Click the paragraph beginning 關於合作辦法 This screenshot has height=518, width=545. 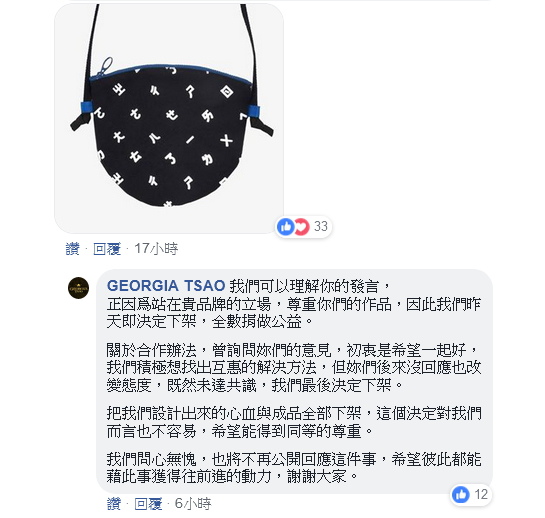294,367
